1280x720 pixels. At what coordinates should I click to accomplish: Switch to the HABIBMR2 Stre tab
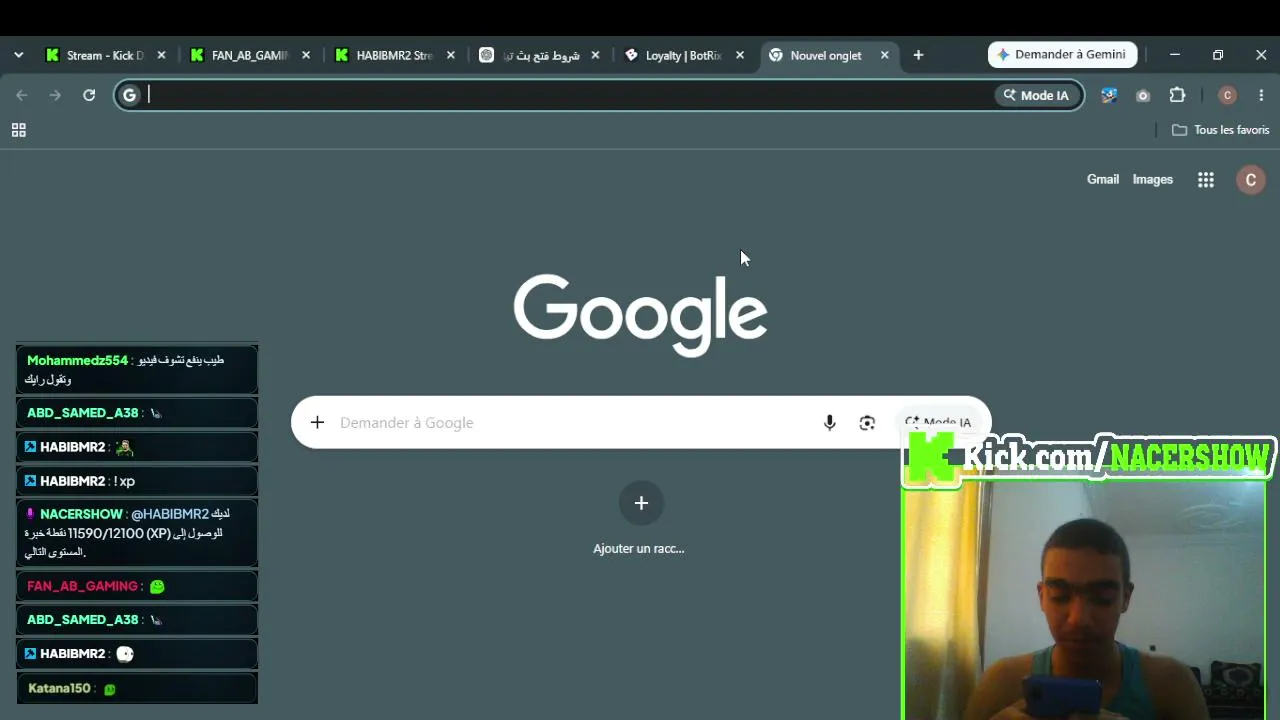[x=394, y=55]
